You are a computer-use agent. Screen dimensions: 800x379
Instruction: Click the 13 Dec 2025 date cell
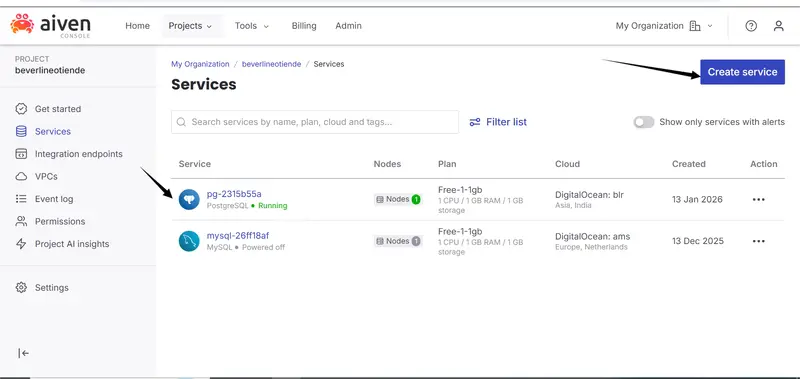click(697, 241)
